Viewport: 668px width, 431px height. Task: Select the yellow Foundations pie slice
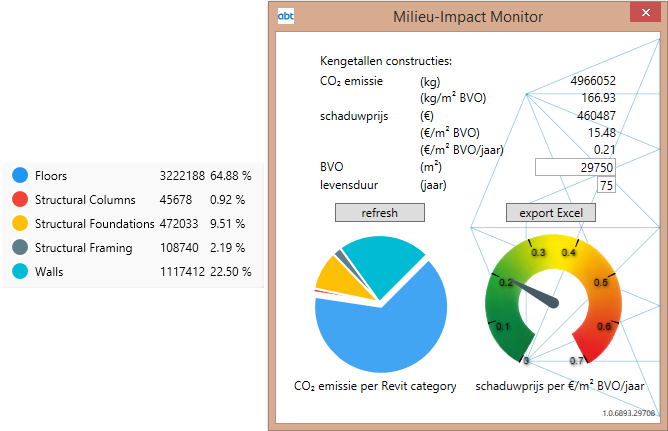tap(341, 279)
